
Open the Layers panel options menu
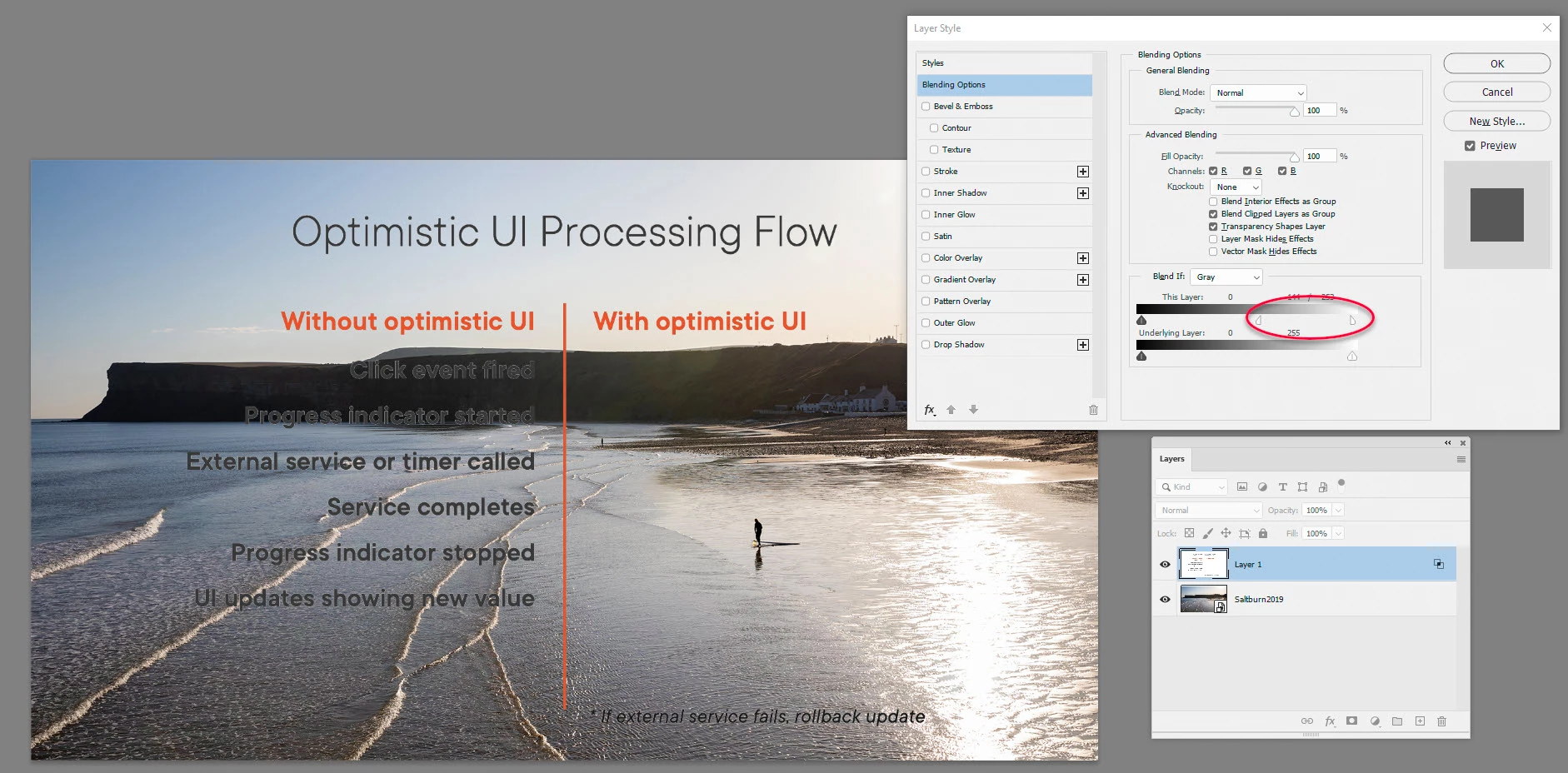[x=1461, y=459]
